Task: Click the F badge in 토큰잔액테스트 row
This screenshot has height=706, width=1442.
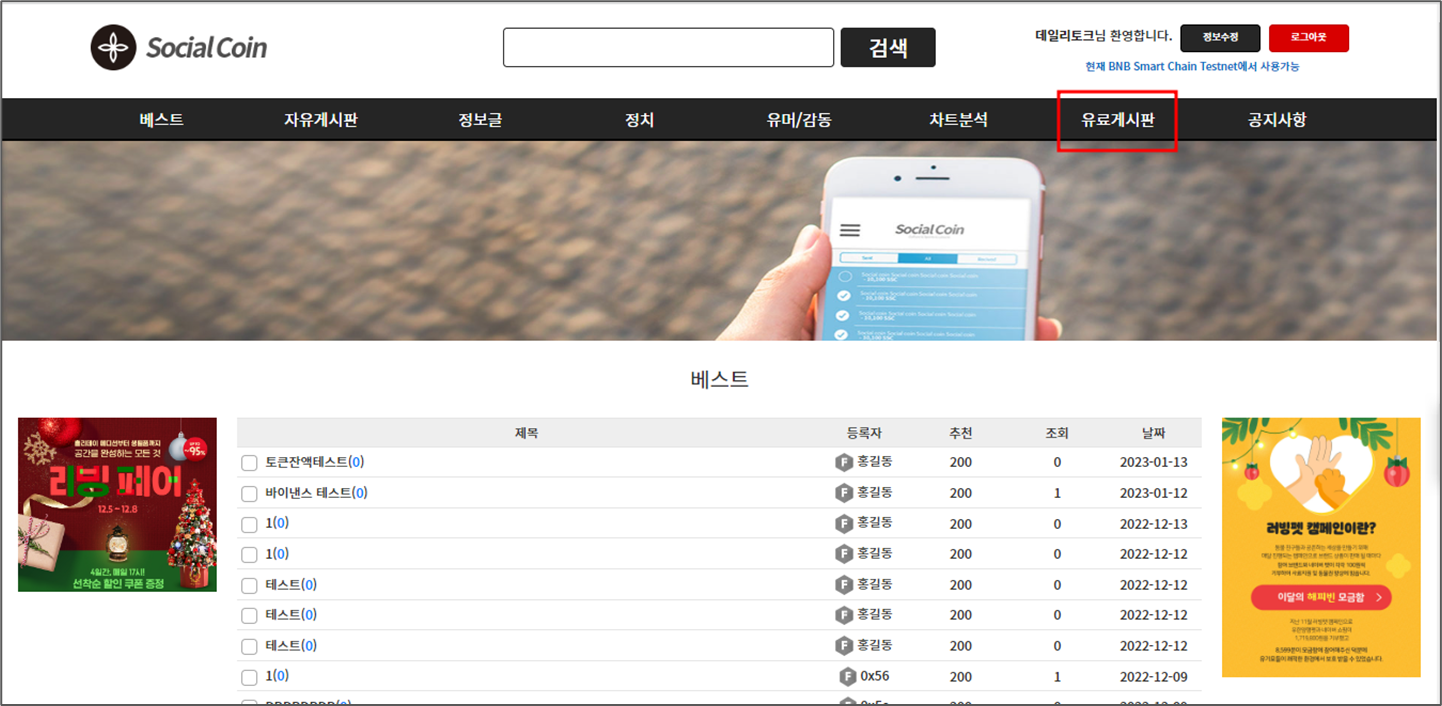Action: pyautogui.click(x=844, y=463)
